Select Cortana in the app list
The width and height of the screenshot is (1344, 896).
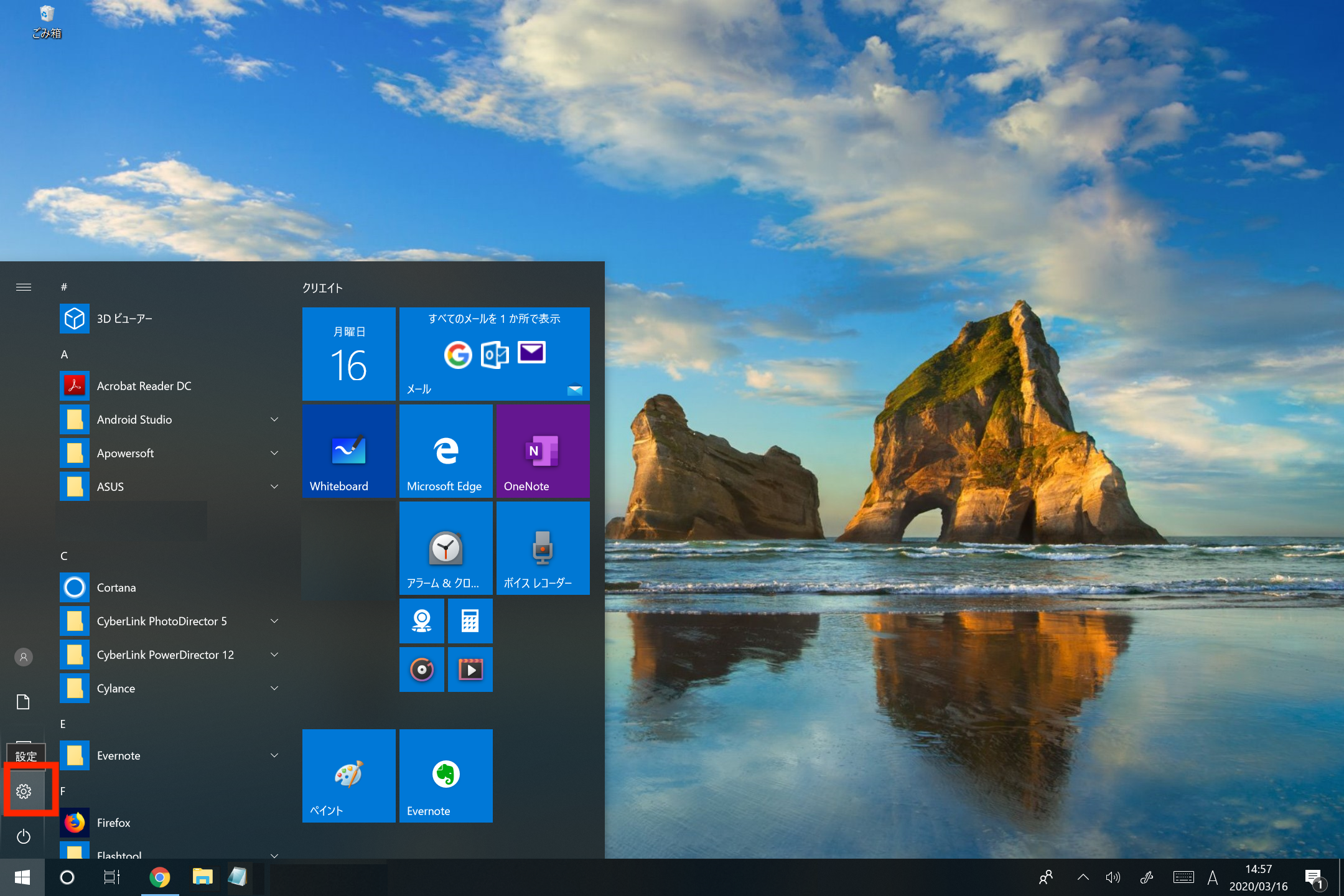point(116,587)
